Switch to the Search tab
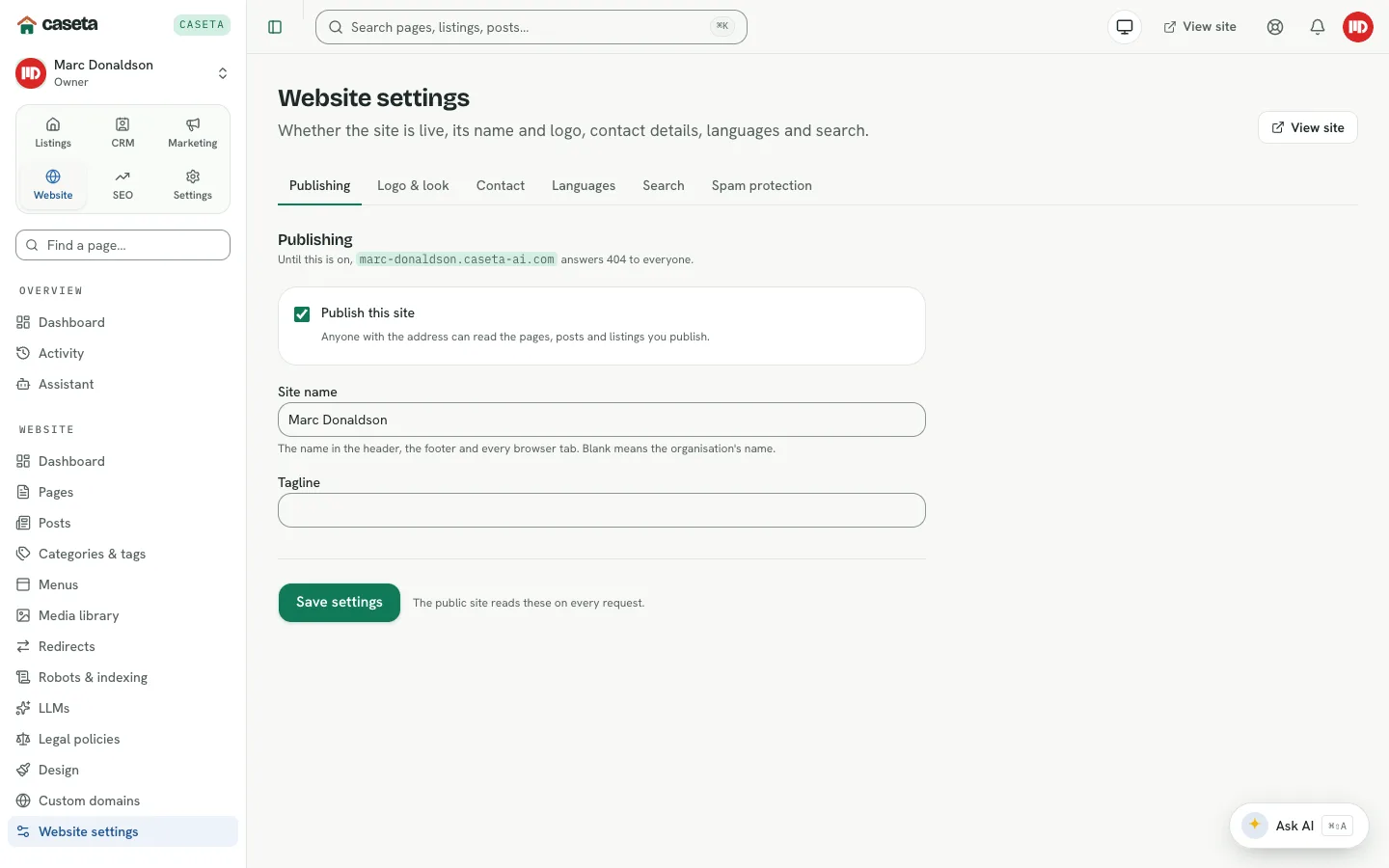This screenshot has width=1389, height=868. pos(664,185)
